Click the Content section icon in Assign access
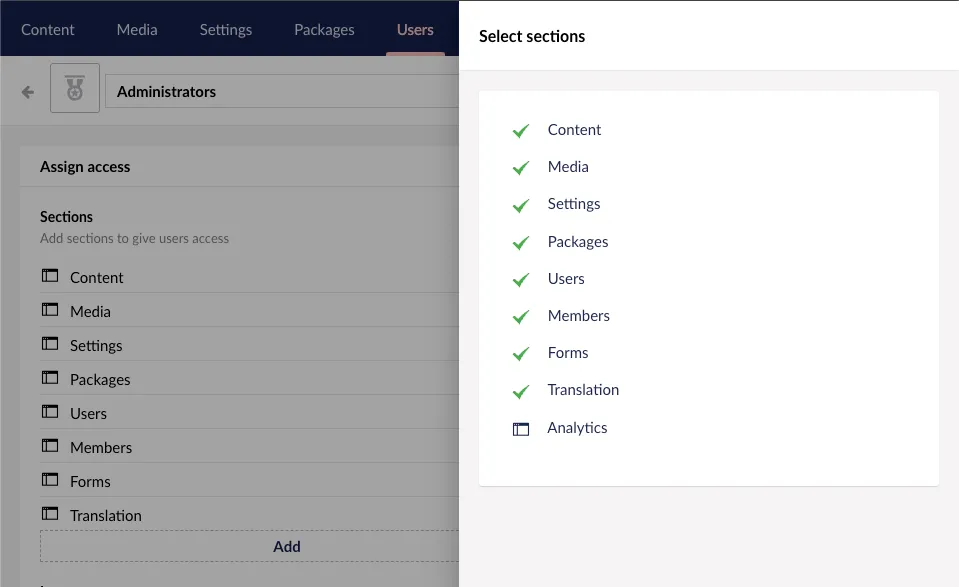 50,277
